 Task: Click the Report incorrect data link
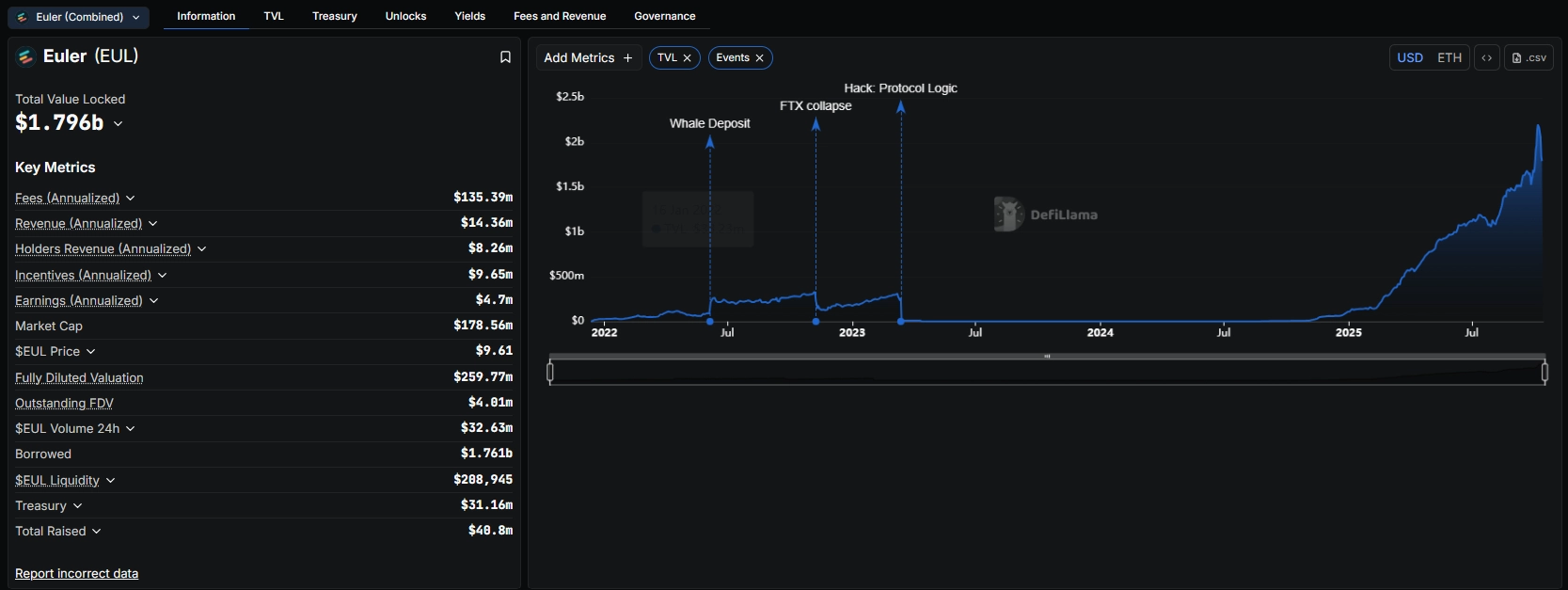[x=76, y=573]
